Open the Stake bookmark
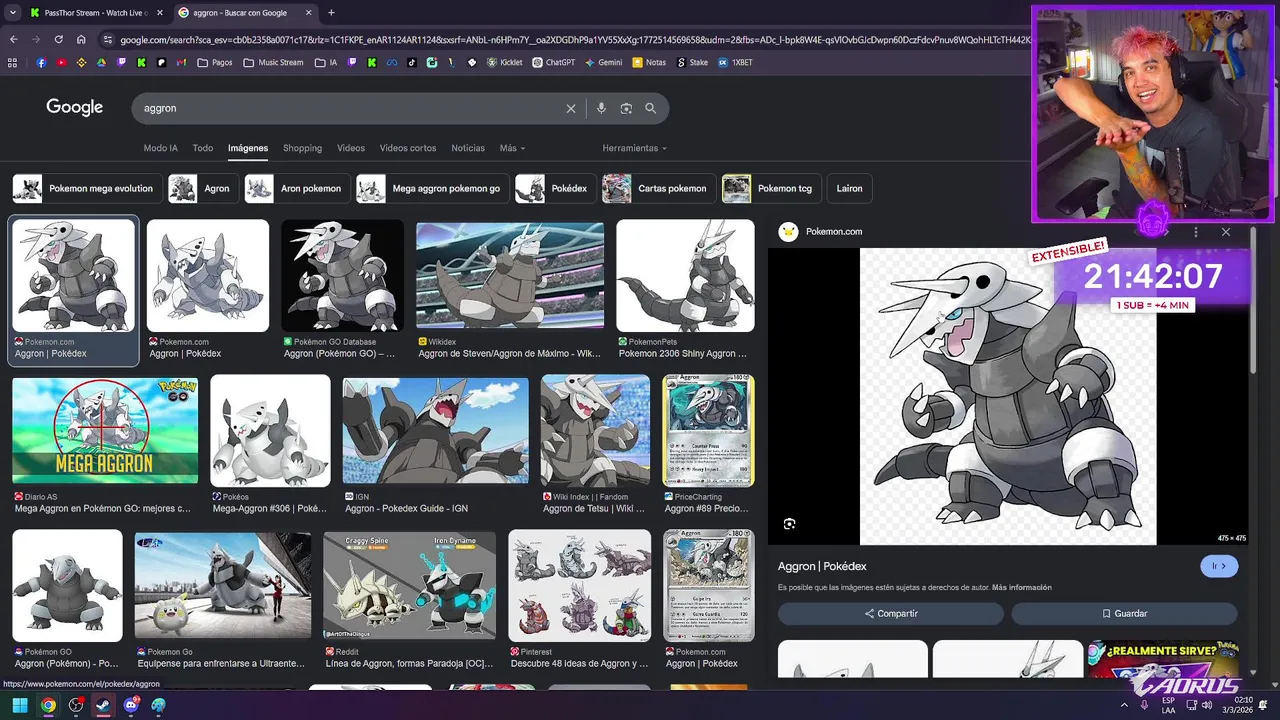 click(x=692, y=62)
